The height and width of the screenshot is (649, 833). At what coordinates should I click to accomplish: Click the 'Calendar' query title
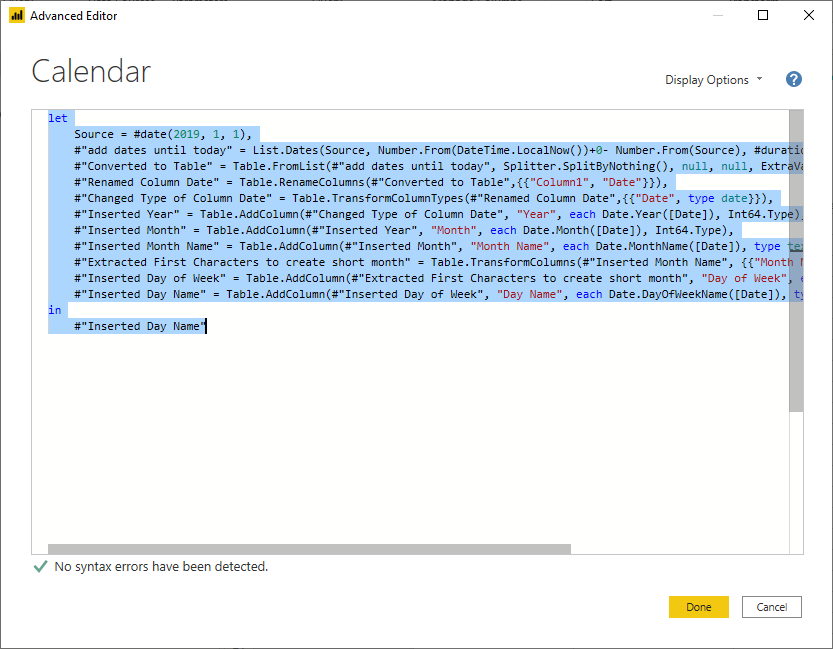pos(91,71)
